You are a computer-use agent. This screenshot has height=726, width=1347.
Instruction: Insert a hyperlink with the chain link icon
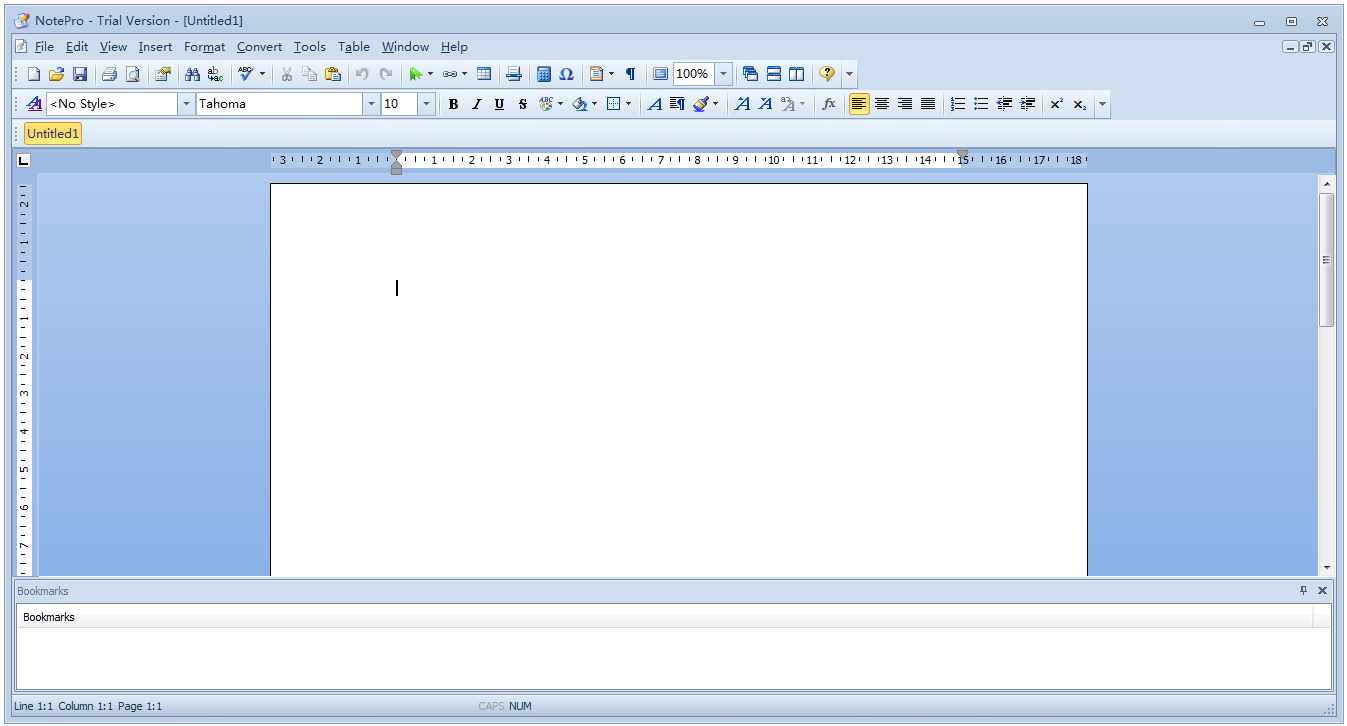[450, 74]
